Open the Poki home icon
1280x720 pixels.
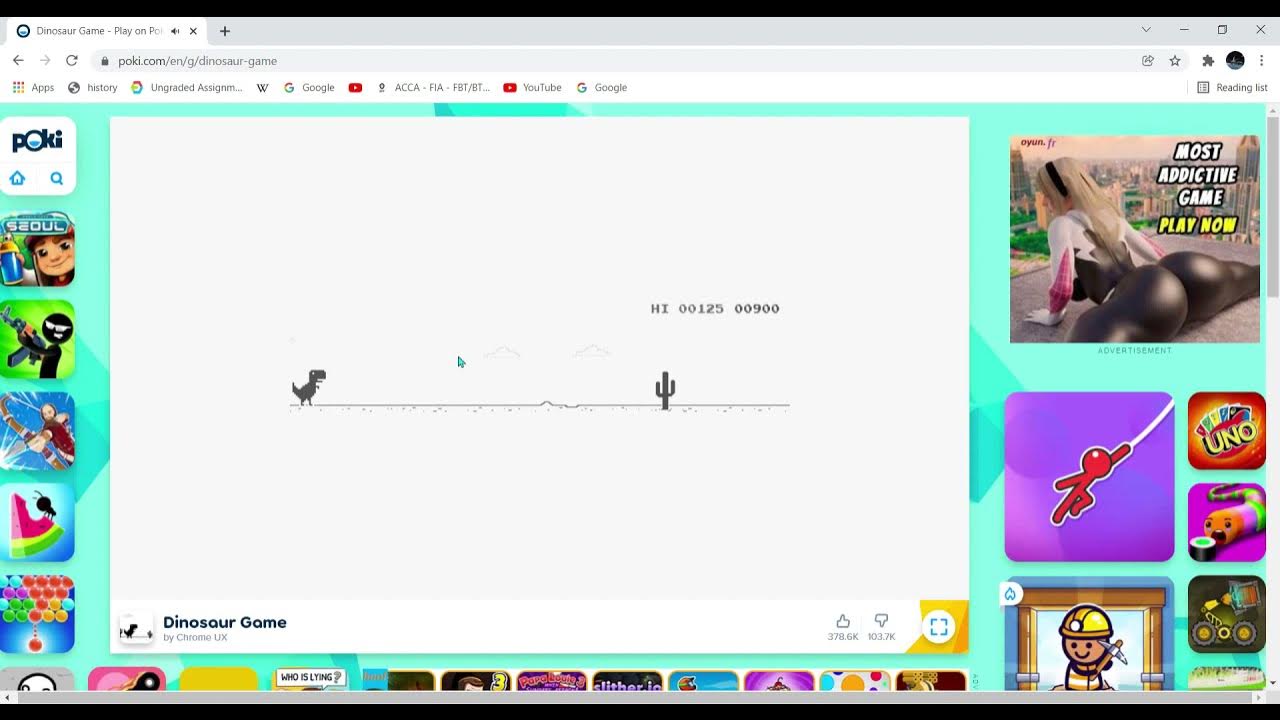pyautogui.click(x=18, y=179)
